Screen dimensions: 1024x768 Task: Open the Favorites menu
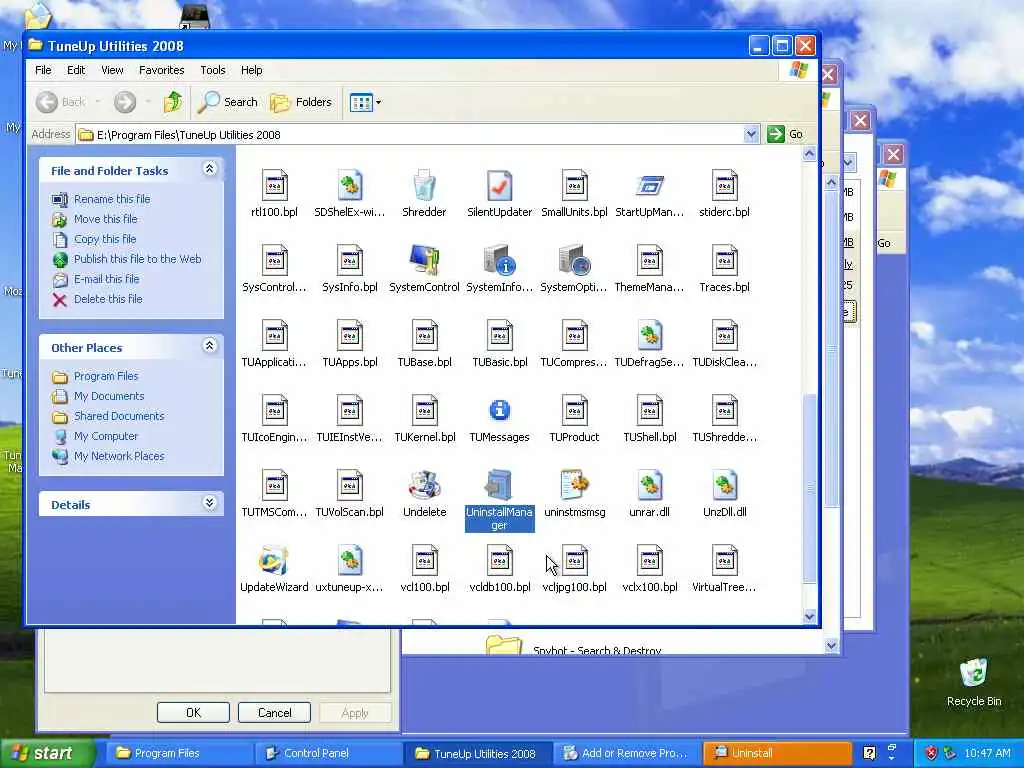click(161, 70)
